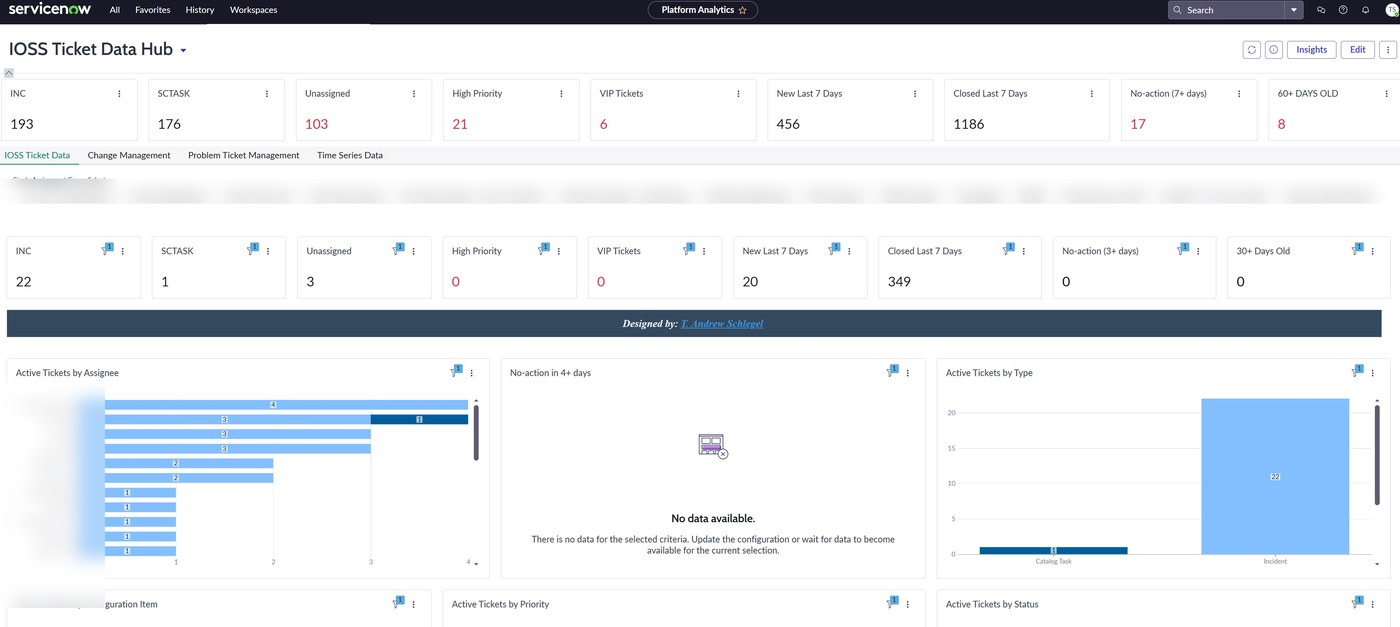The width and height of the screenshot is (1400, 627).
Task: Go to ServiceNow home via logo
Action: (50, 9)
